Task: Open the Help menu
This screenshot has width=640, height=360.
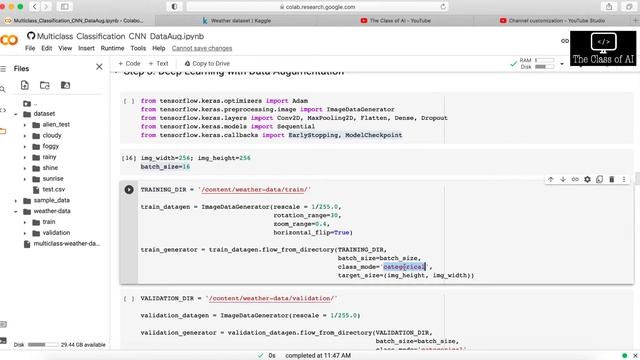Action: (159, 48)
